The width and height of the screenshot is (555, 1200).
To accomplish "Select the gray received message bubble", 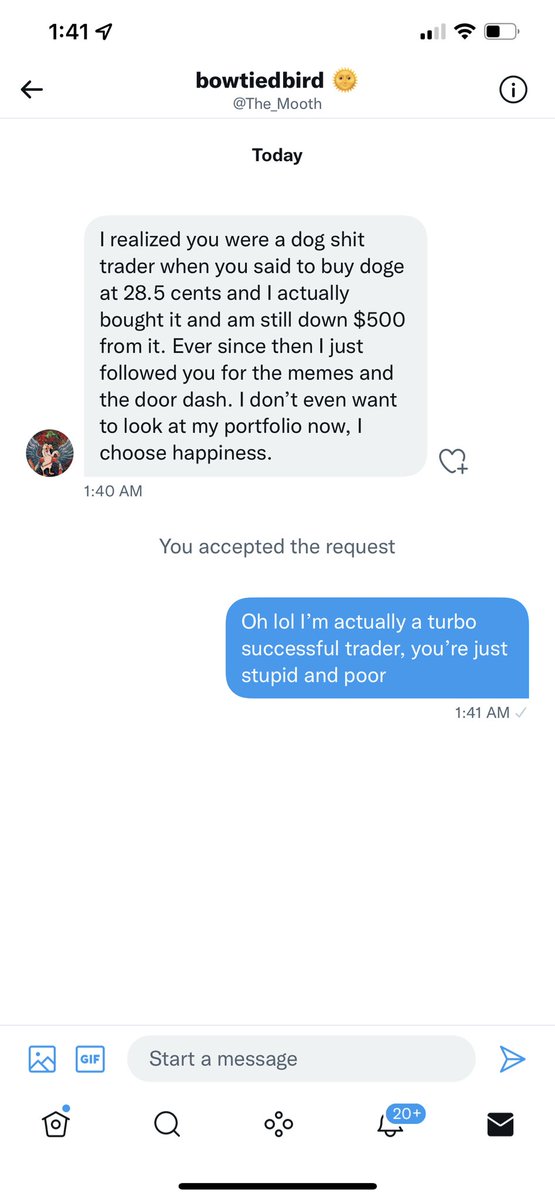I will (255, 346).
